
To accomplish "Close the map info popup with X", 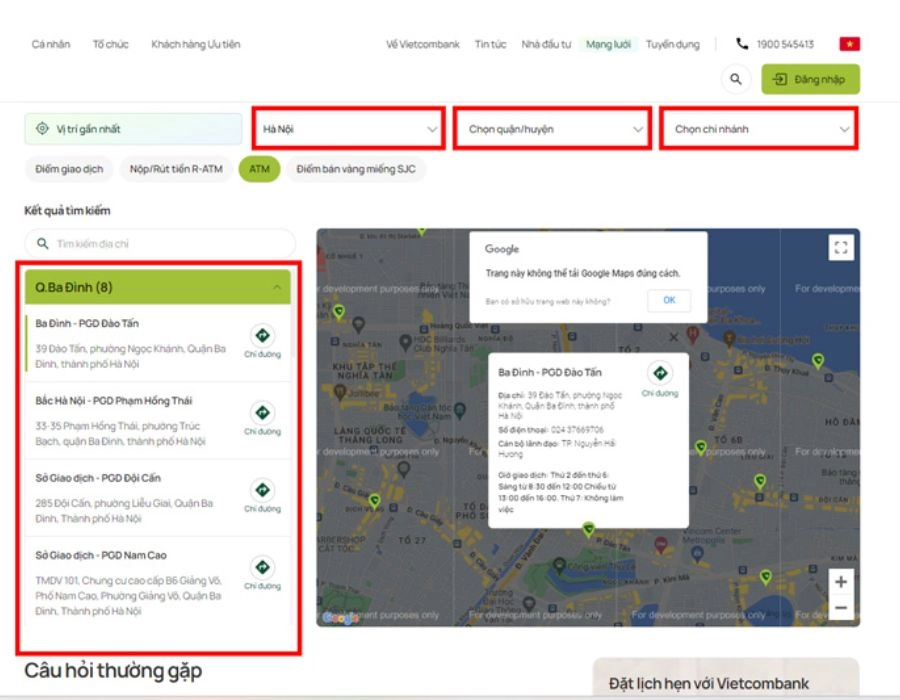I will coord(673,337).
